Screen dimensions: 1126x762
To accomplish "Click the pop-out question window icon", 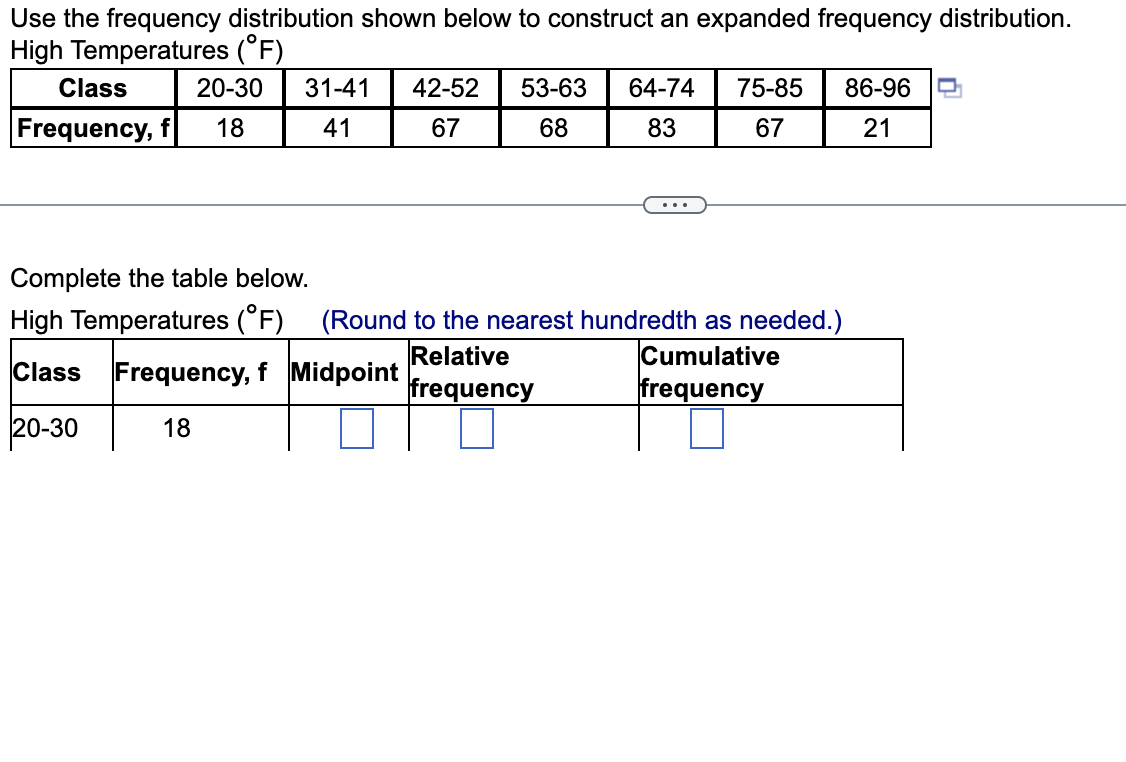I will coord(948,89).
